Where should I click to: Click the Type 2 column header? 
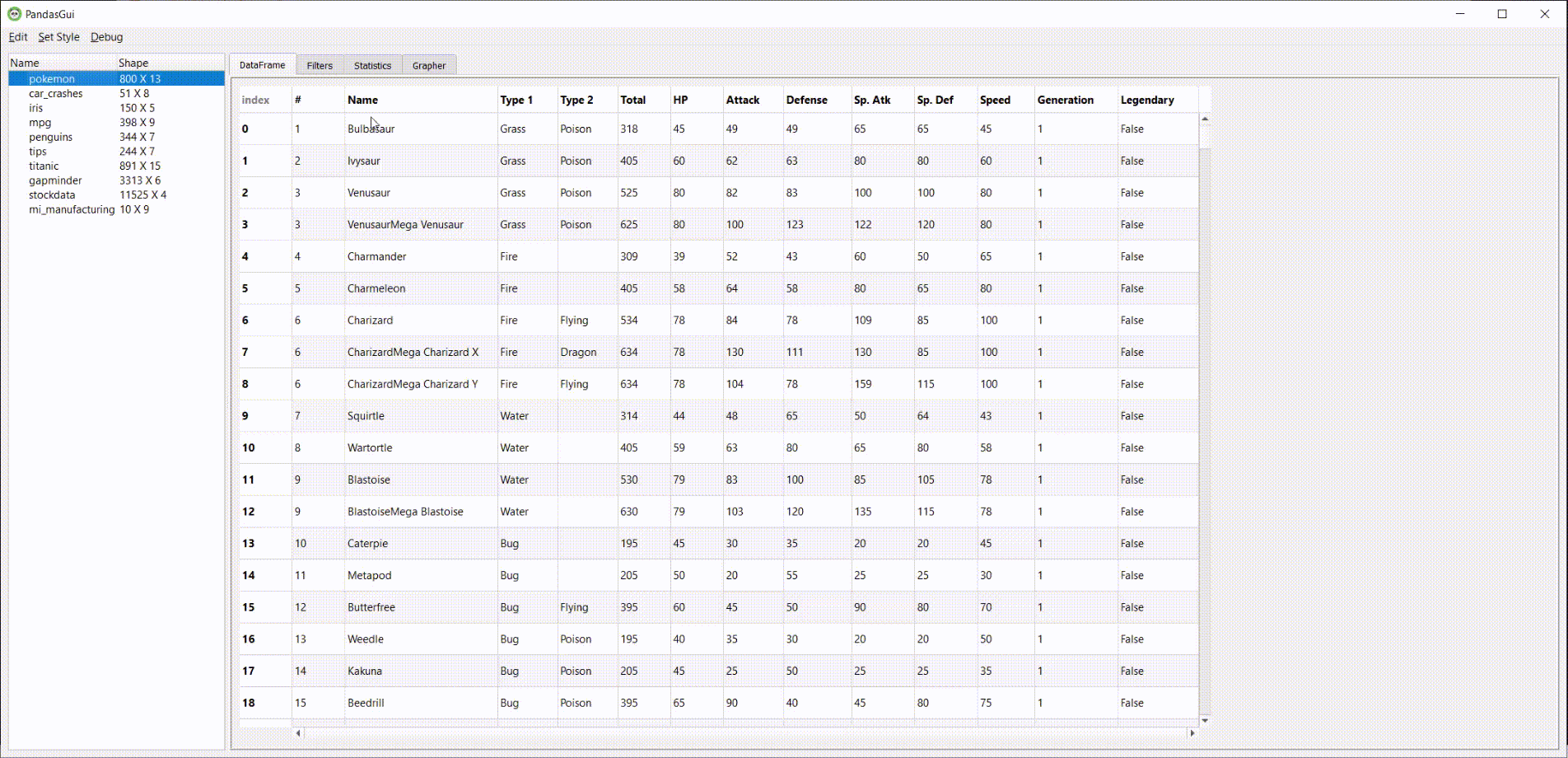click(587, 100)
